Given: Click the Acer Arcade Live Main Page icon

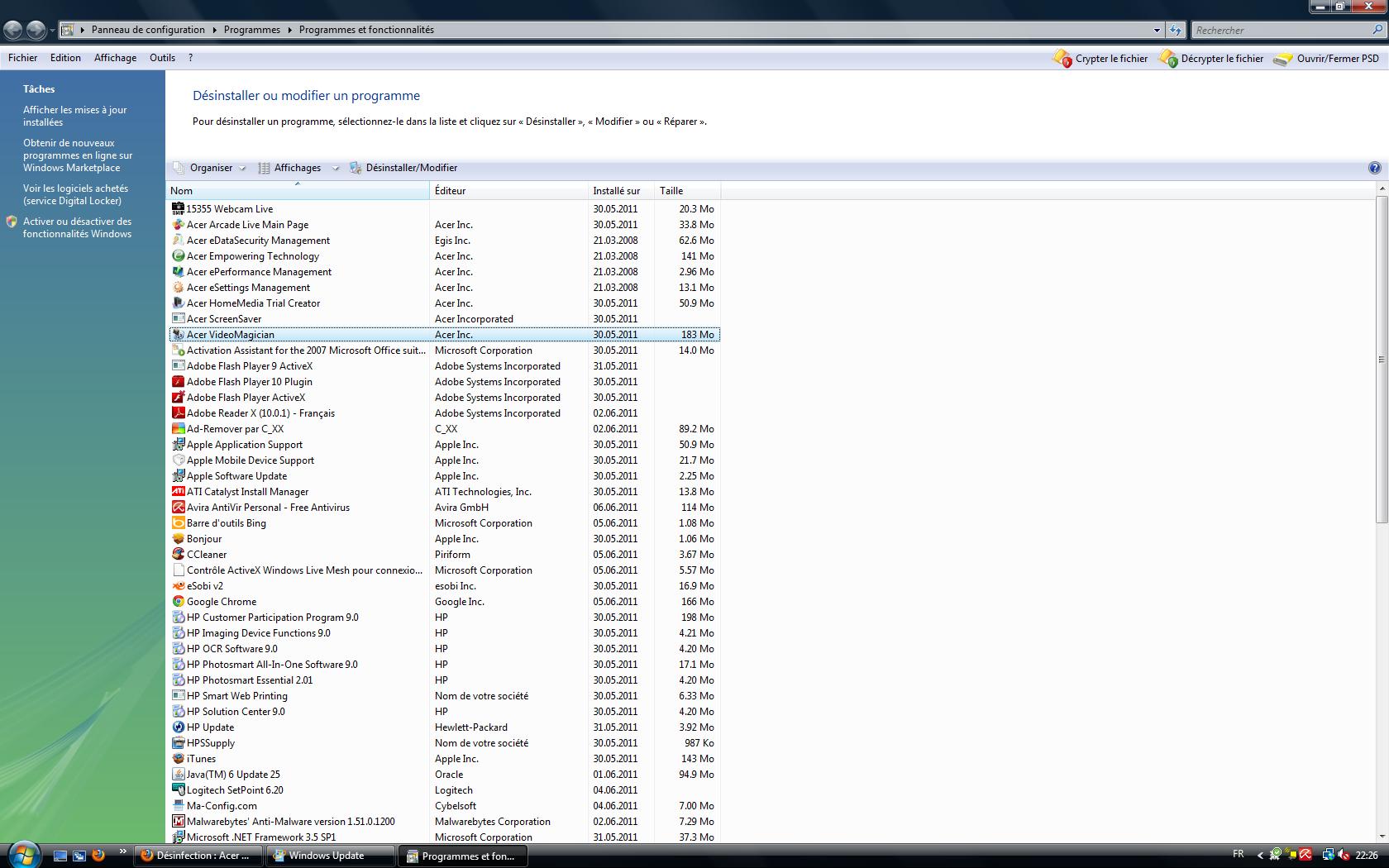Looking at the screenshot, I should coord(178,225).
